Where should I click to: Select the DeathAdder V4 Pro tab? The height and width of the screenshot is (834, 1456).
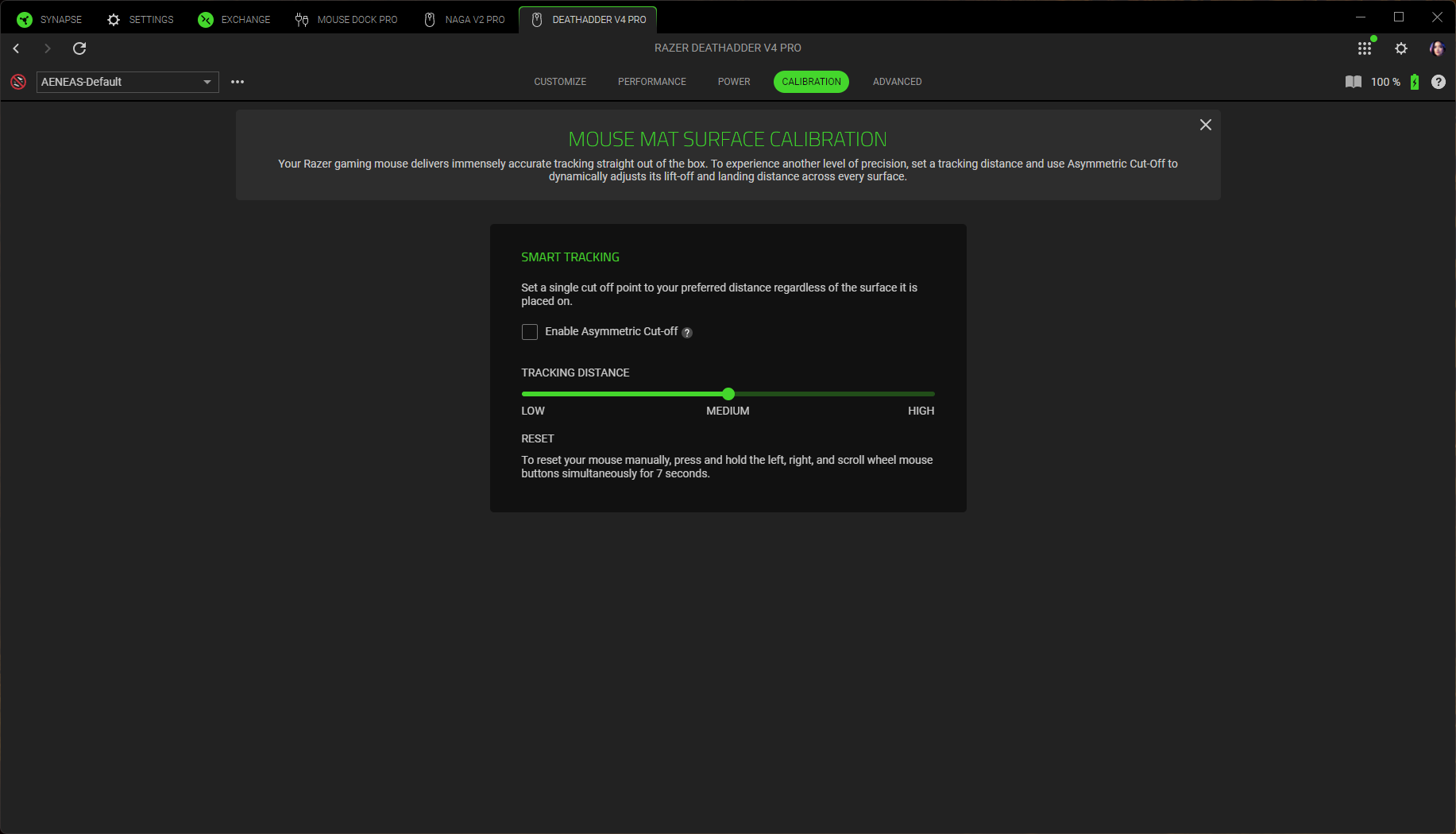(588, 19)
